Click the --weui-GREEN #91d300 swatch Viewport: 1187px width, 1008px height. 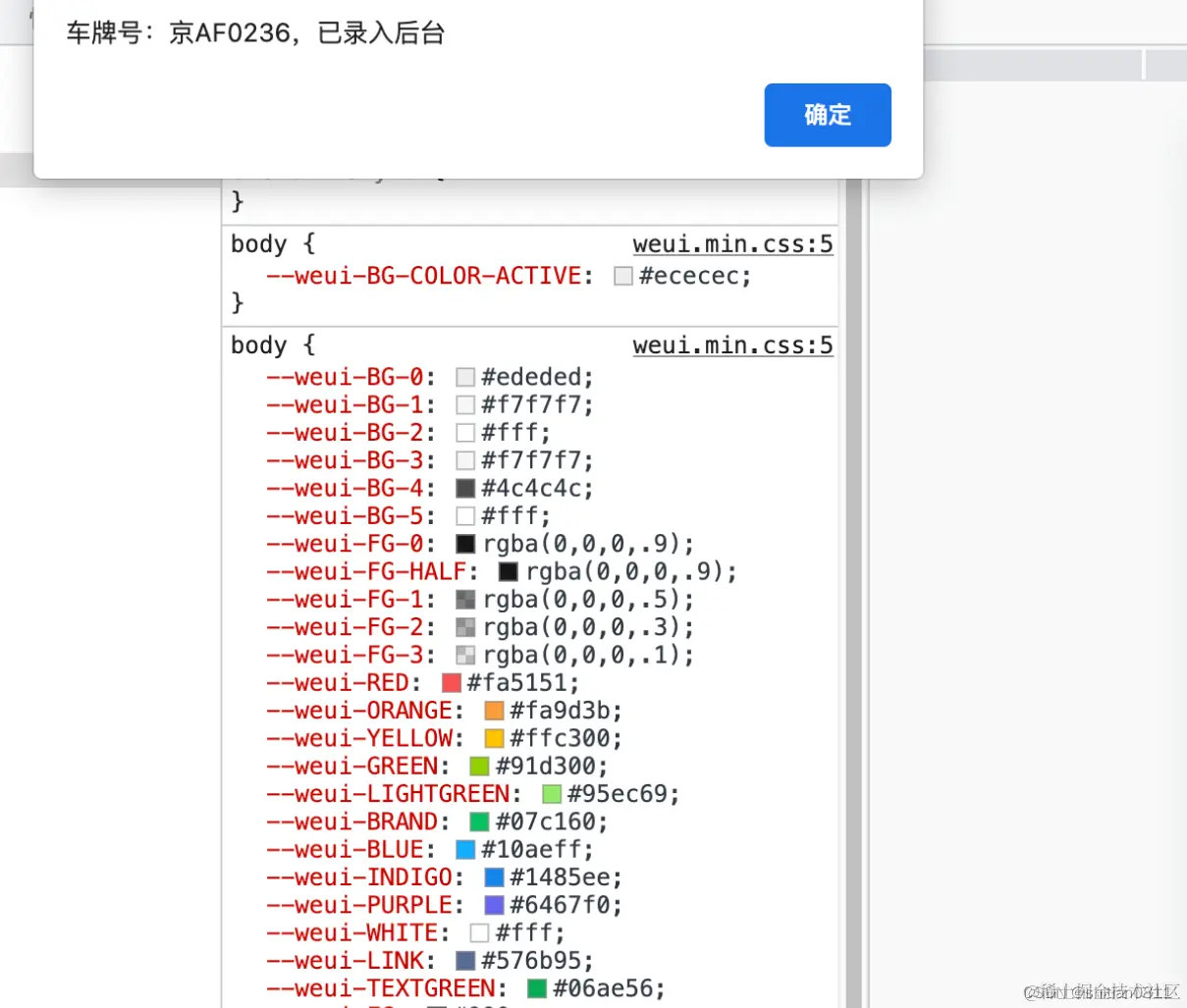[x=479, y=767]
